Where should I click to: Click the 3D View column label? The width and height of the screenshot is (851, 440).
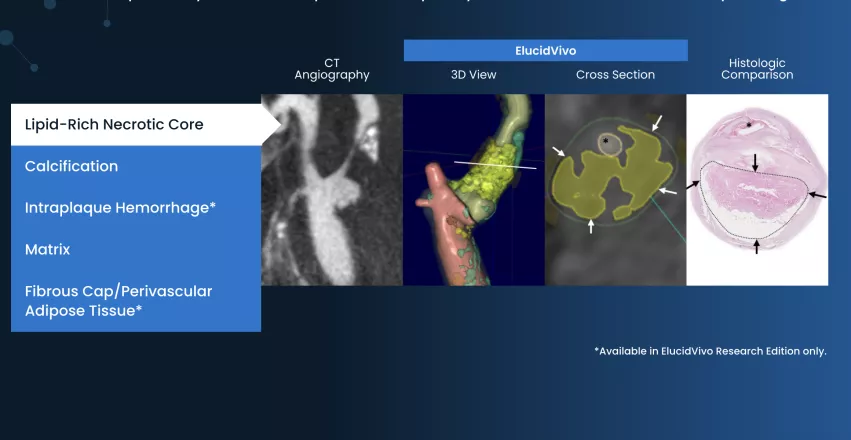[x=473, y=75]
